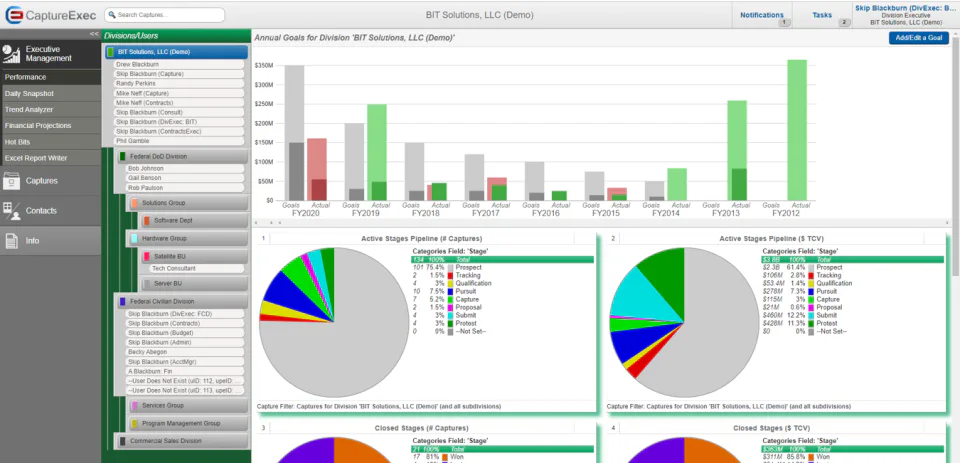Select user Phil Gamble
Image resolution: width=960 pixels, height=463 pixels.
178,141
